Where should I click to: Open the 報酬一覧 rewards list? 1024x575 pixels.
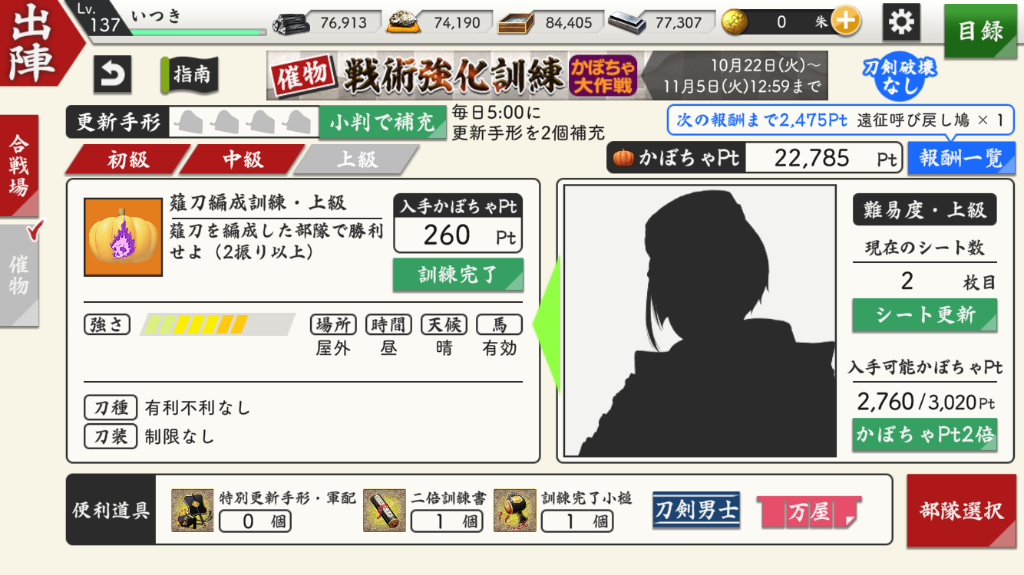pyautogui.click(x=961, y=158)
